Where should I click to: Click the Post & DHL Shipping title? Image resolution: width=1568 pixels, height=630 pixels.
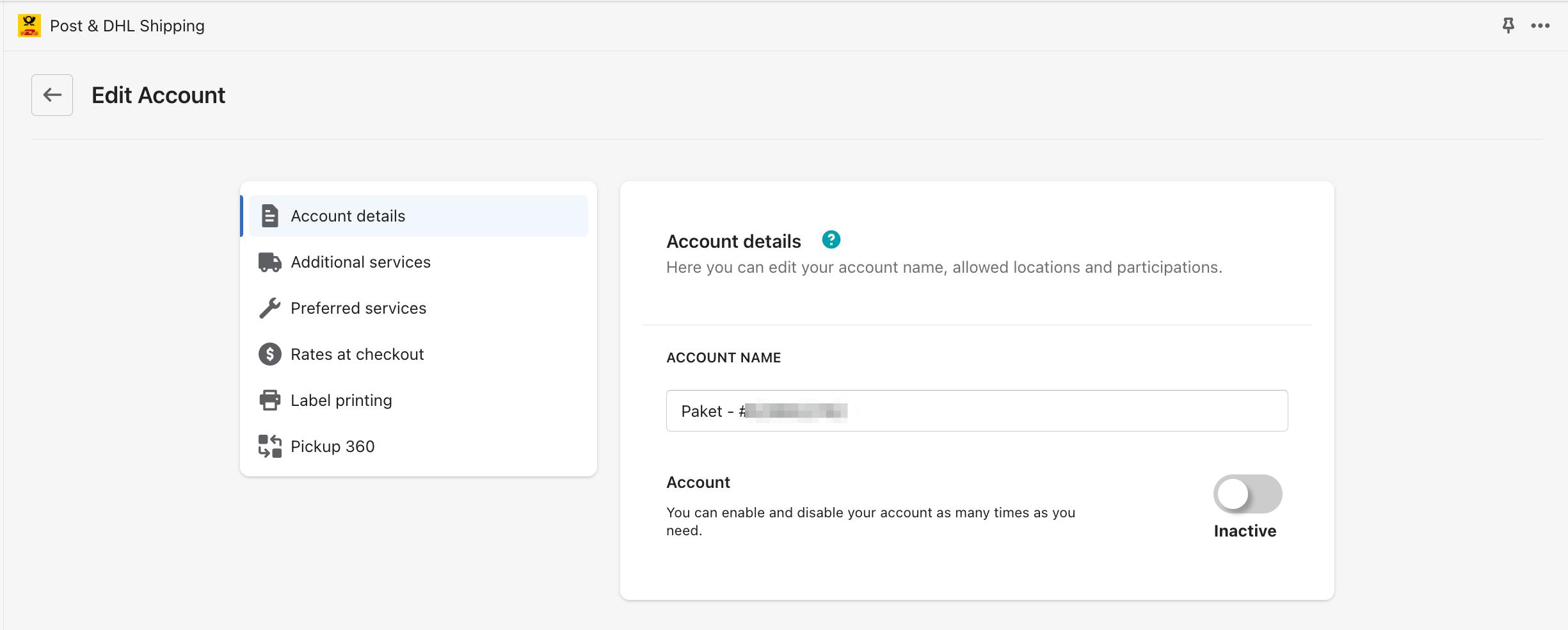[127, 26]
